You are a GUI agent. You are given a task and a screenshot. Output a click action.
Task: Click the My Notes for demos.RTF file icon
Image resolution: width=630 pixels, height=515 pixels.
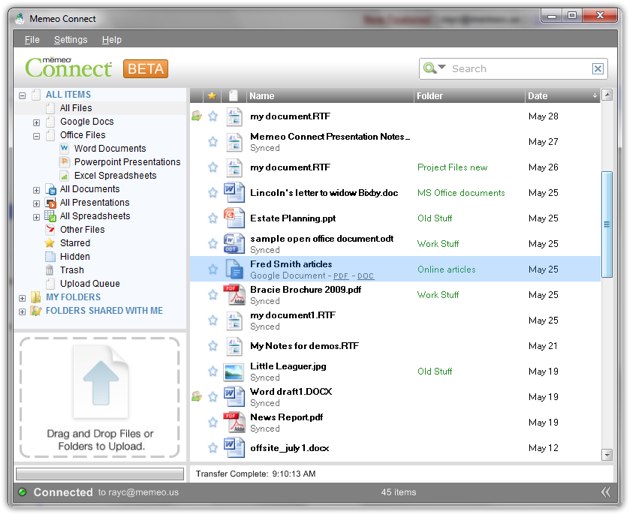(x=234, y=346)
